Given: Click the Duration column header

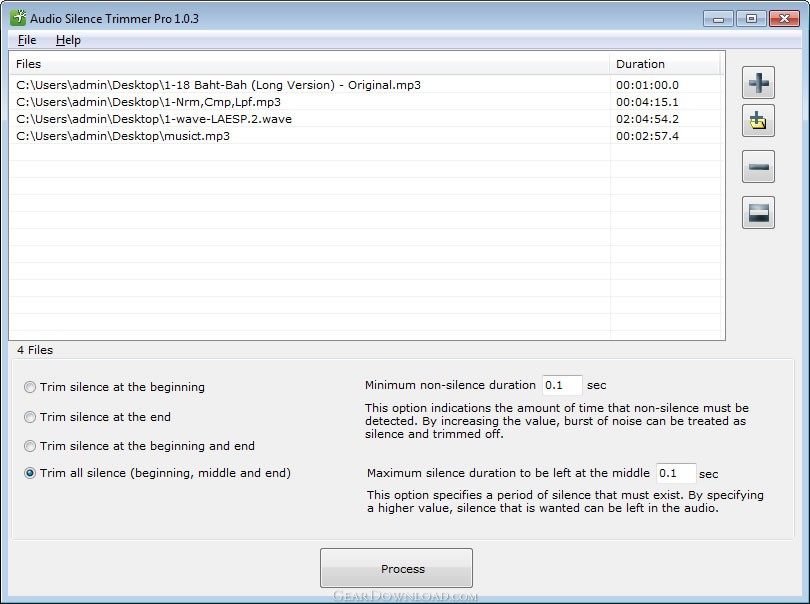Looking at the screenshot, I should click(665, 64).
